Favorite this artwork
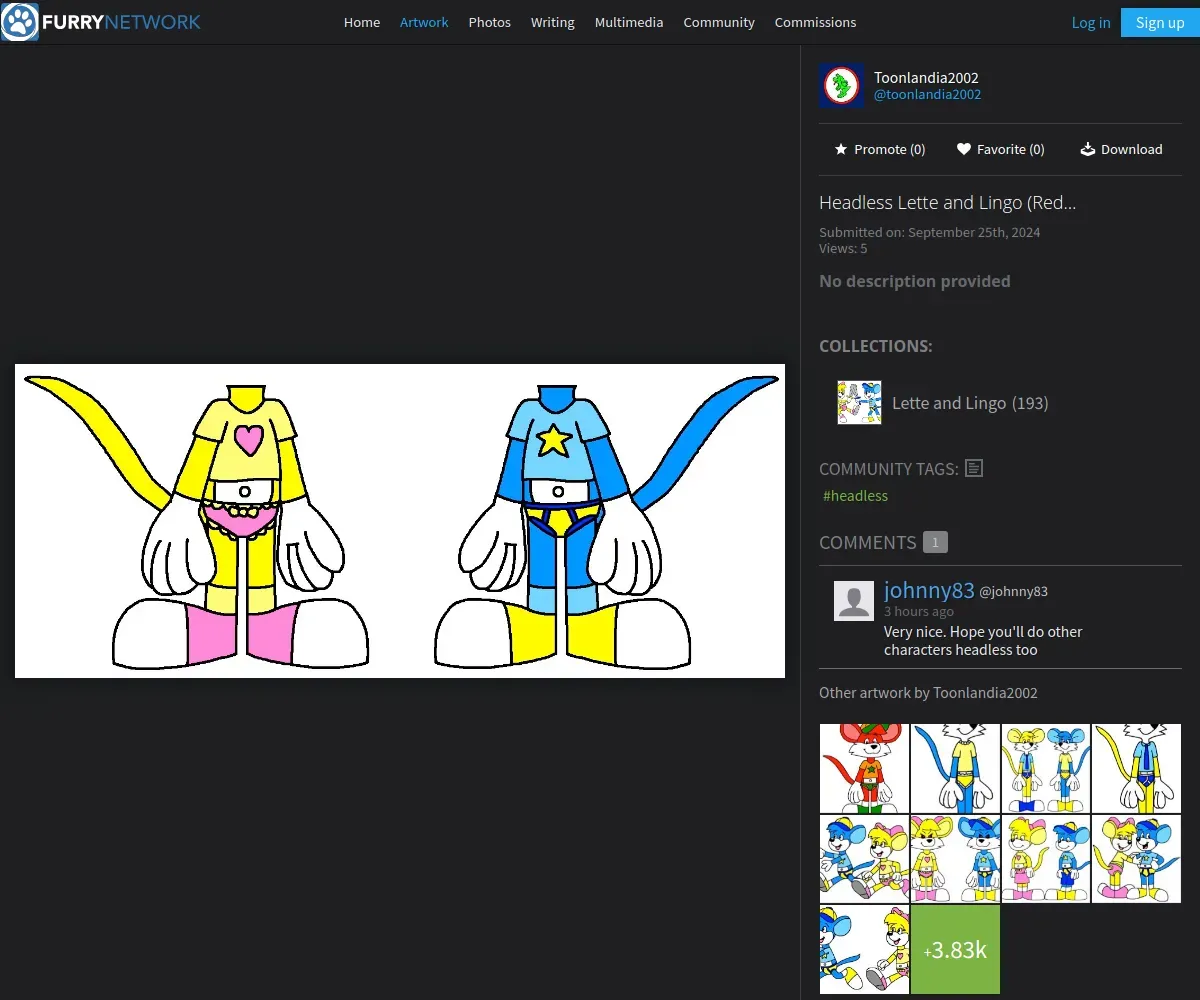Viewport: 1200px width, 1000px height. (1000, 149)
